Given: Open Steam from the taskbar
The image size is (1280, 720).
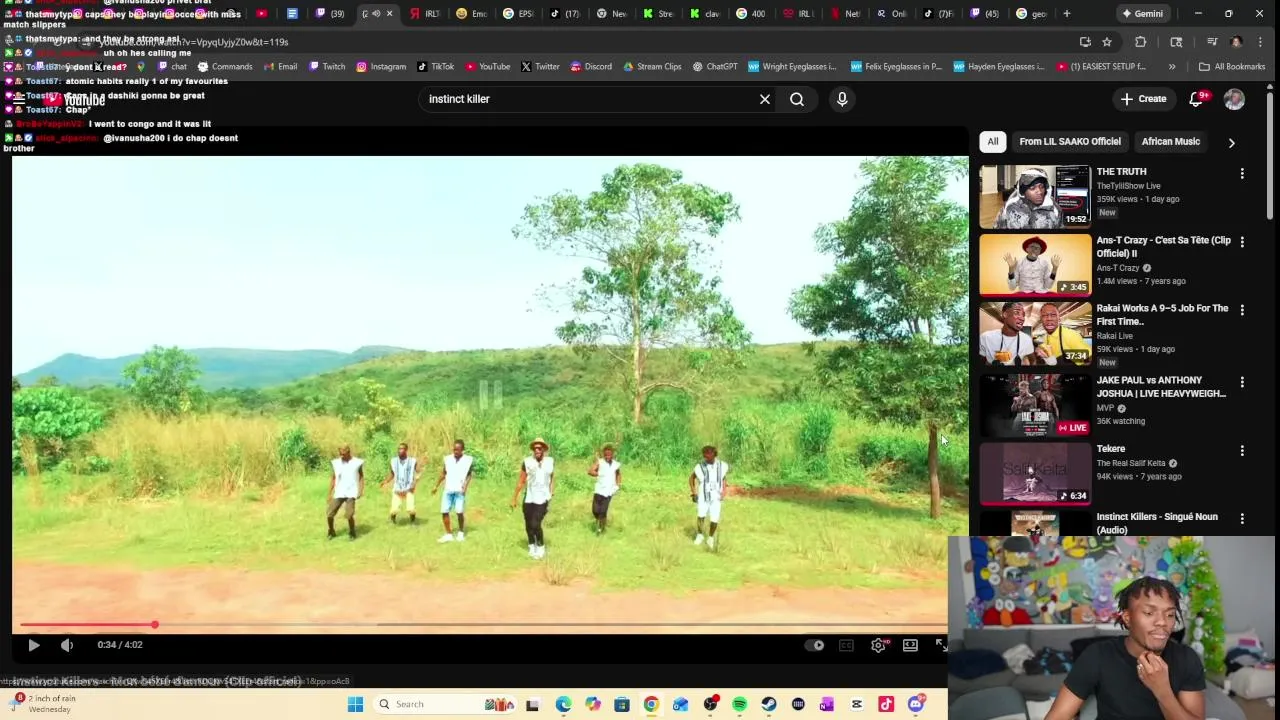Looking at the screenshot, I should coord(769,704).
